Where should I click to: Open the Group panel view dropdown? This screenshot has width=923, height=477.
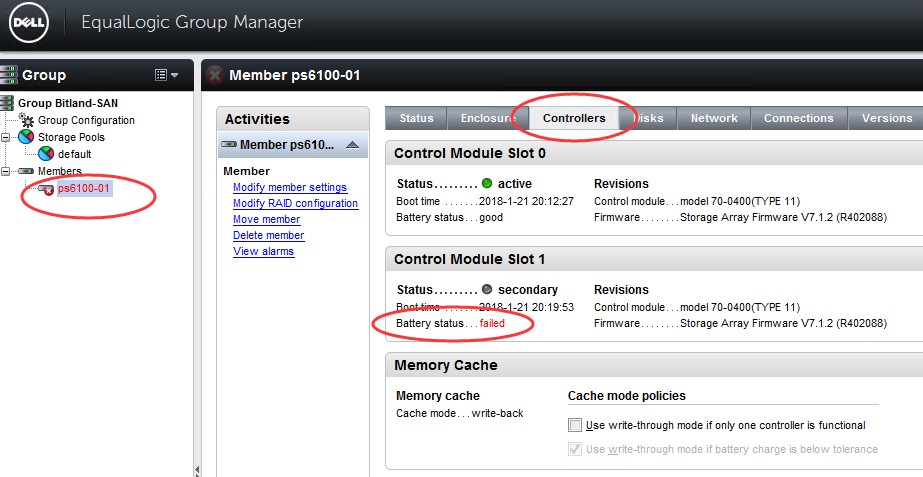166,75
